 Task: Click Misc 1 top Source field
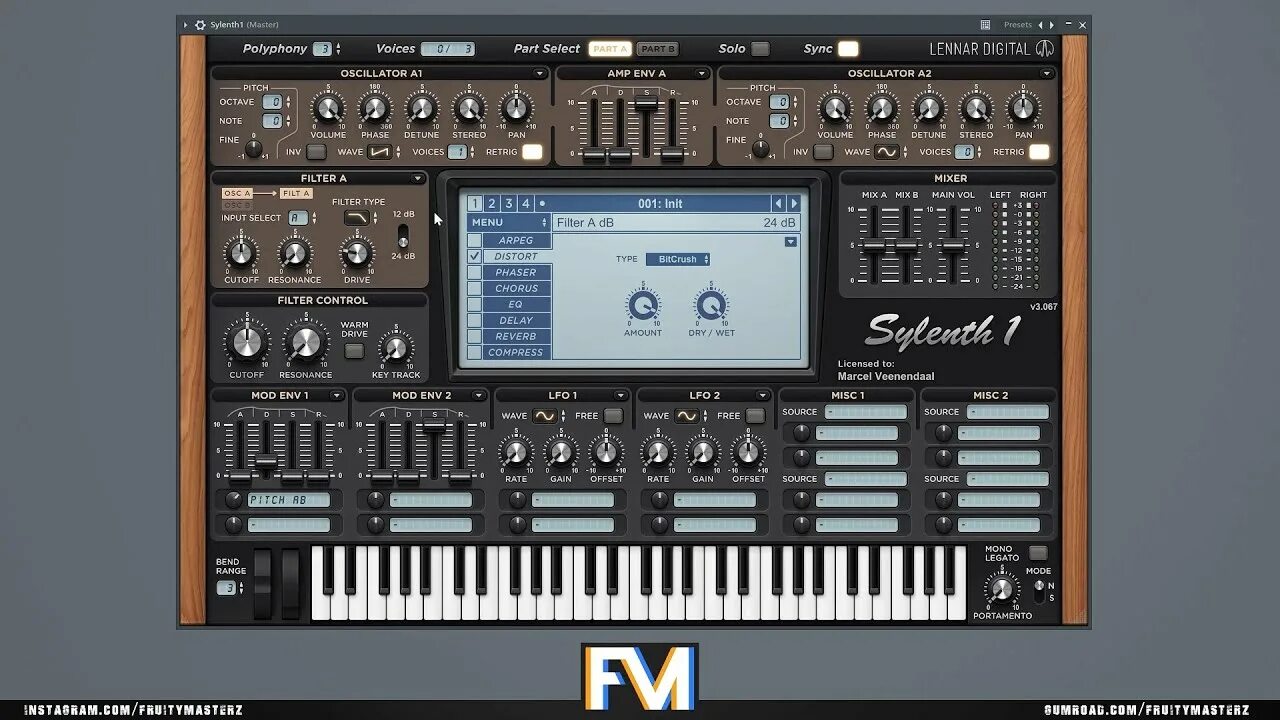(865, 412)
